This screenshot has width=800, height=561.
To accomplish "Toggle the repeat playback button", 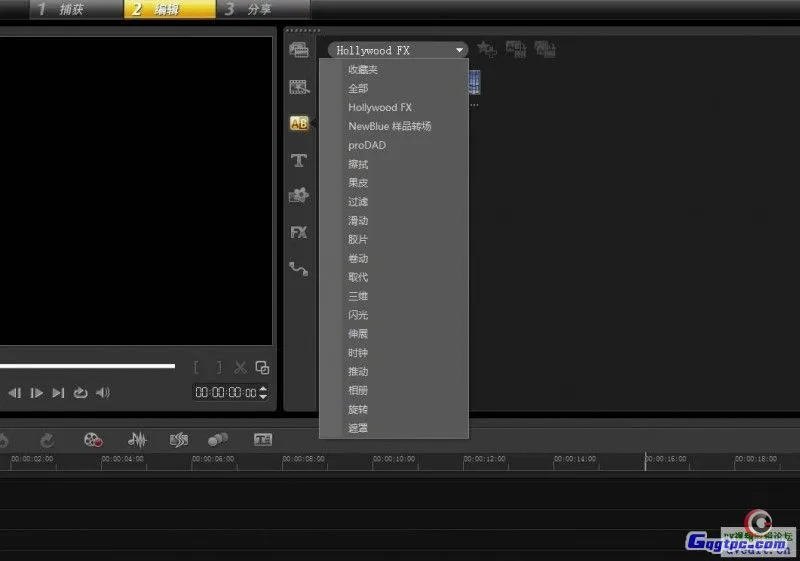I will coord(81,393).
